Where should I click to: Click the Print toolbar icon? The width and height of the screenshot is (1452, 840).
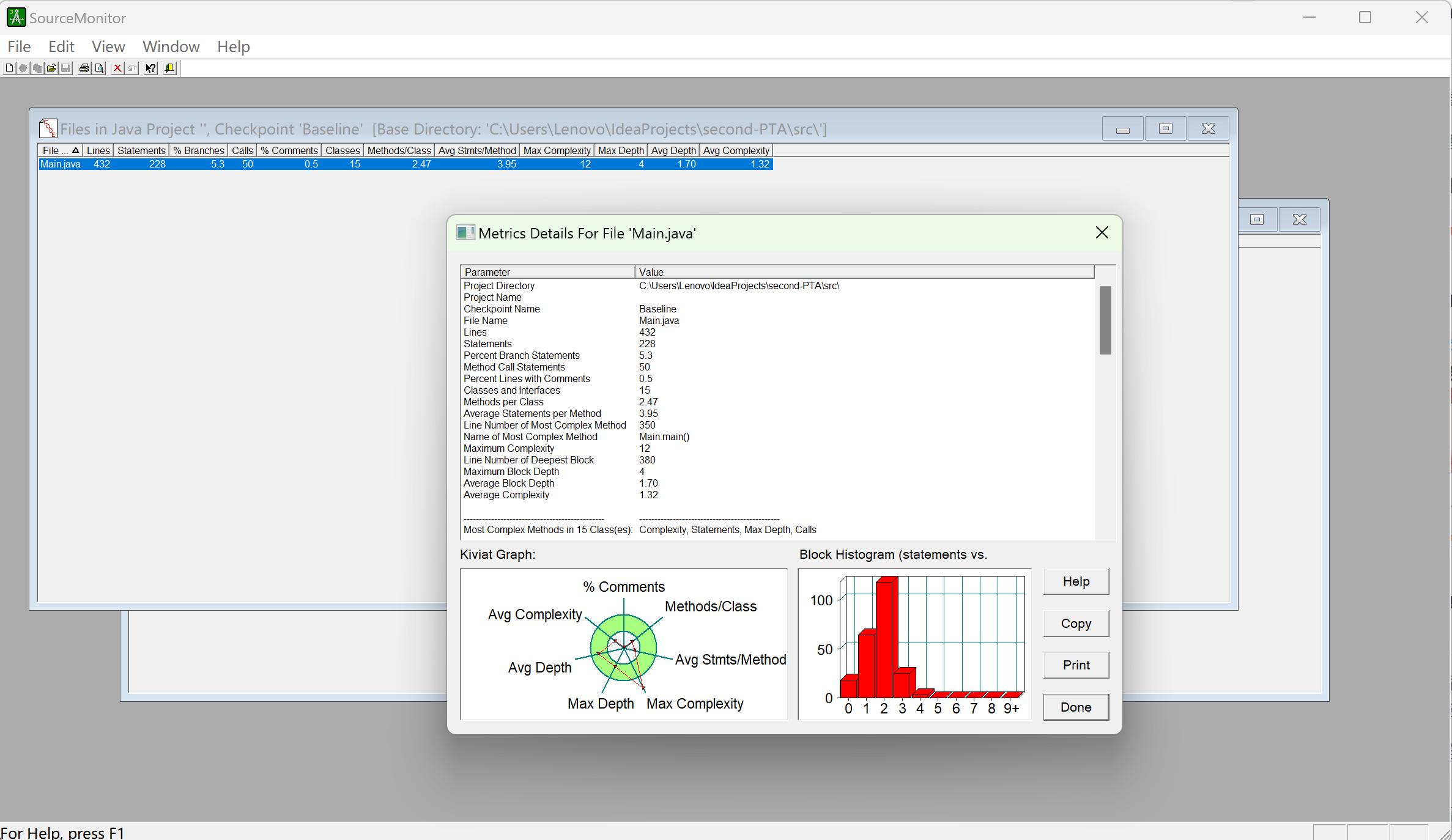pos(84,68)
